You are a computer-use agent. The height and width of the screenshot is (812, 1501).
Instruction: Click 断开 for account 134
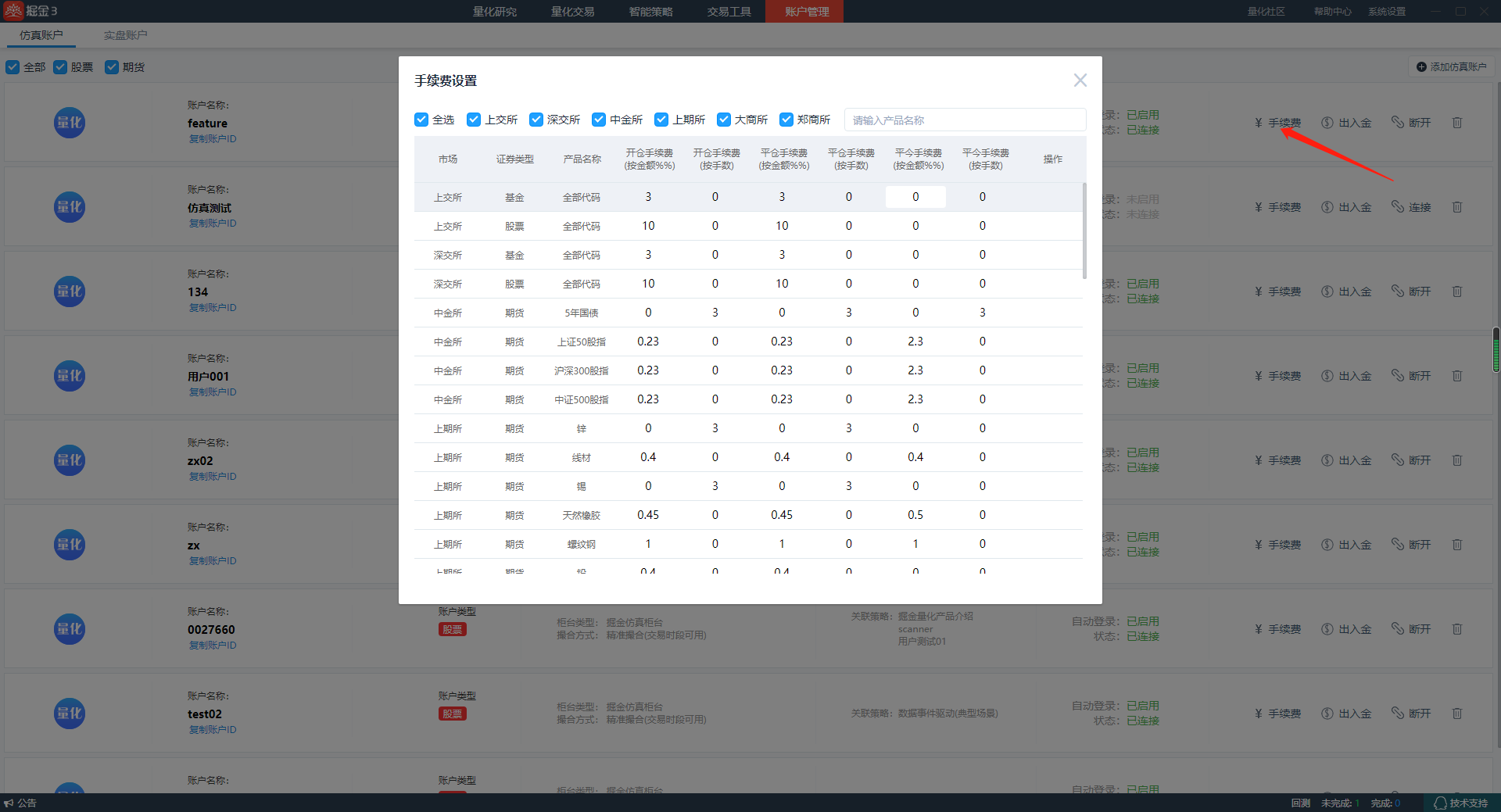pyautogui.click(x=1411, y=292)
